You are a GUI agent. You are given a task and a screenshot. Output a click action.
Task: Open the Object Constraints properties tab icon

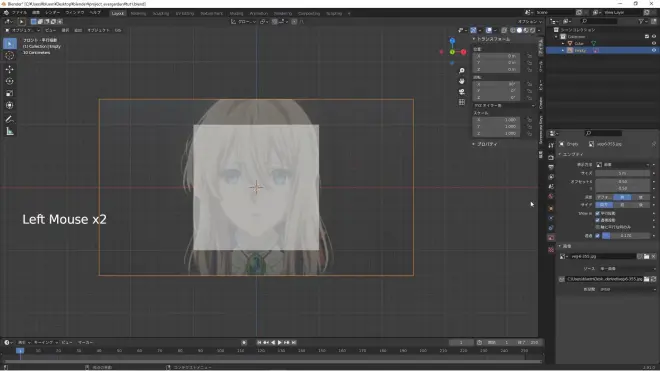coord(551,228)
